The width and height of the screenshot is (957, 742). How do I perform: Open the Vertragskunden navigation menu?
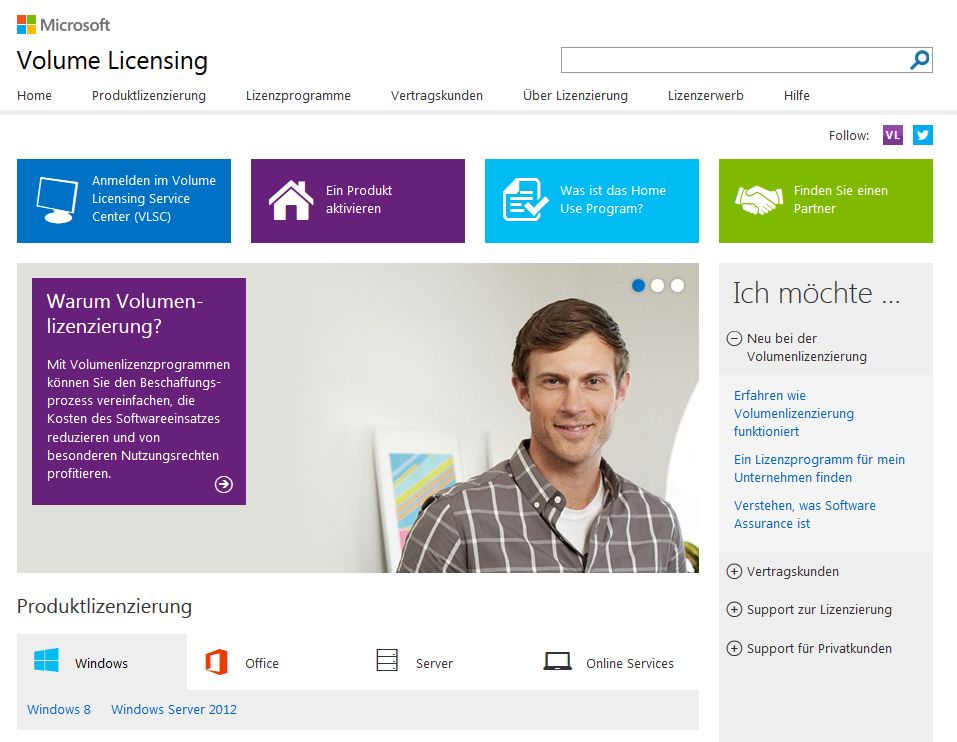click(437, 96)
